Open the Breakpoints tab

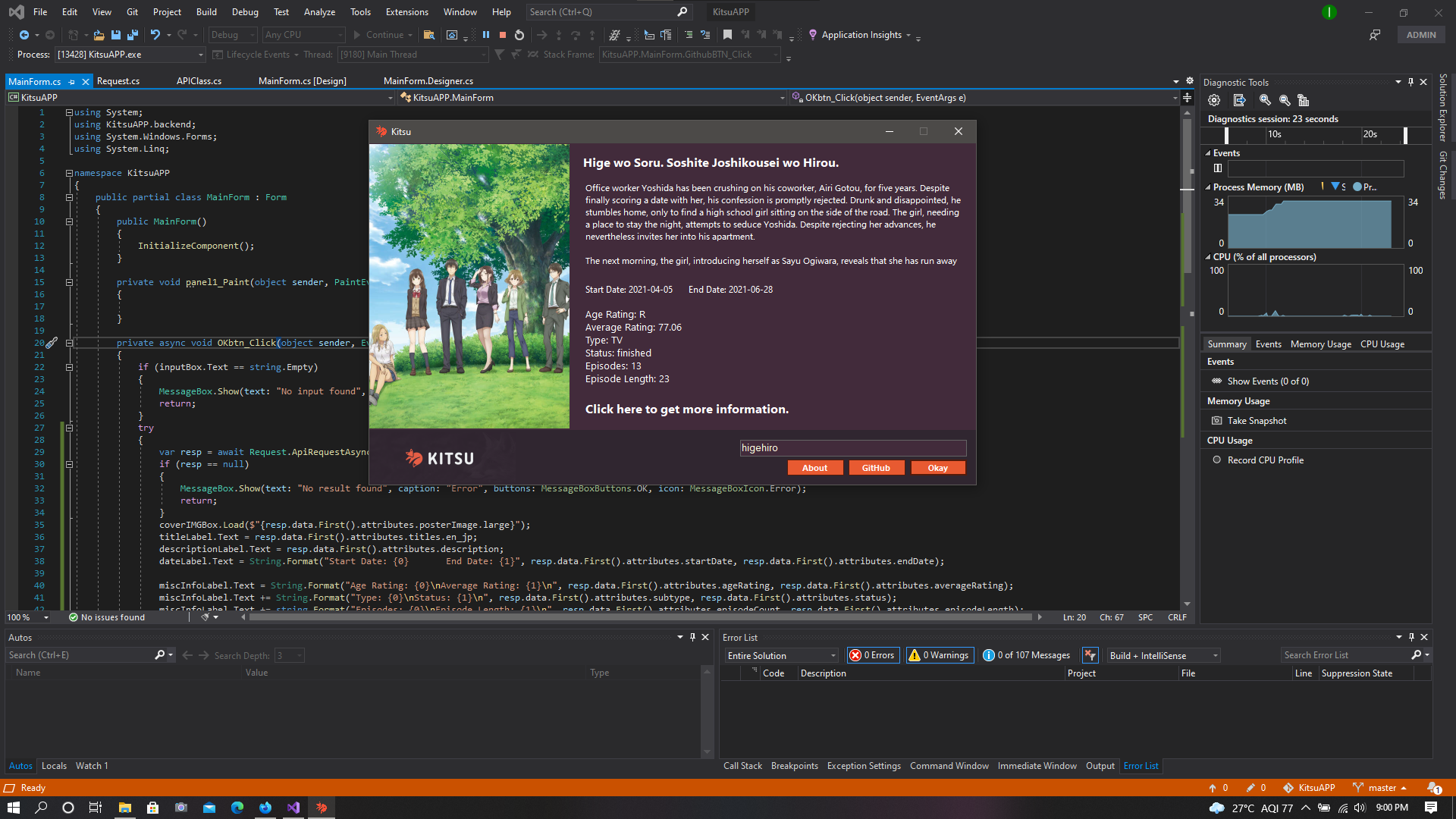coord(794,766)
